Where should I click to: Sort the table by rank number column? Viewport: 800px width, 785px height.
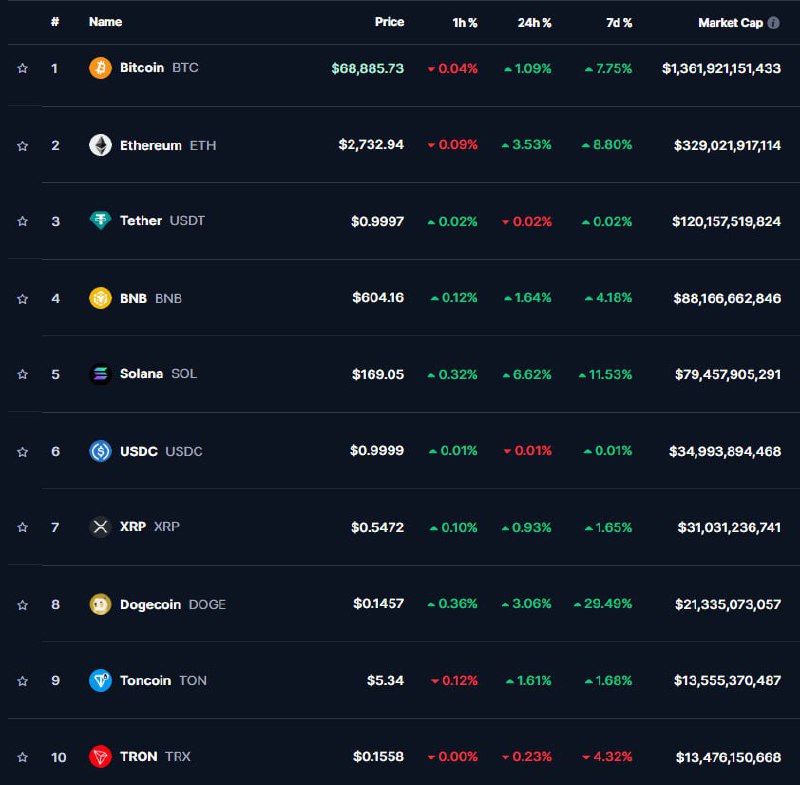pyautogui.click(x=55, y=22)
